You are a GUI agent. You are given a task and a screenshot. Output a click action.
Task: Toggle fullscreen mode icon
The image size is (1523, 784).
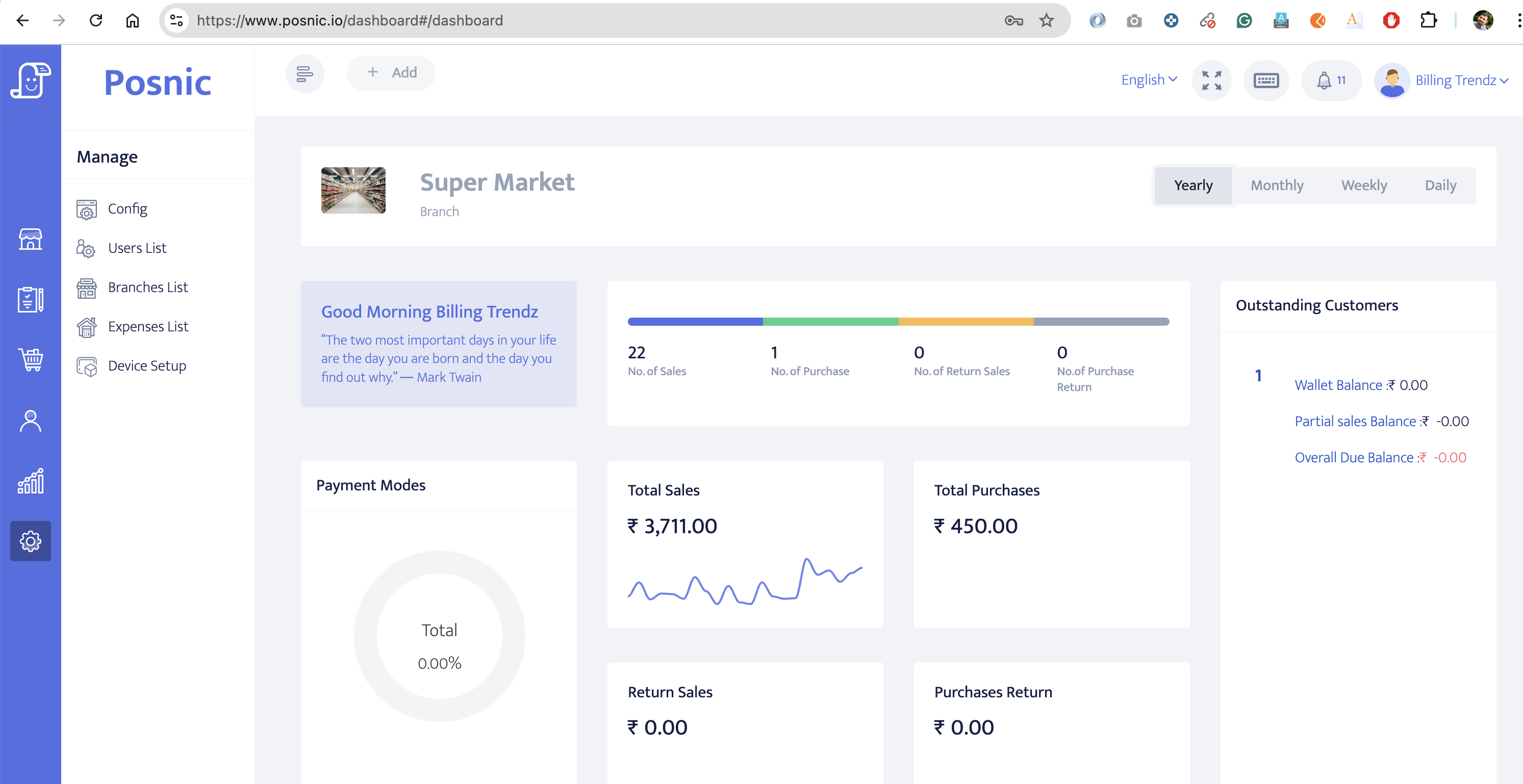coord(1211,80)
